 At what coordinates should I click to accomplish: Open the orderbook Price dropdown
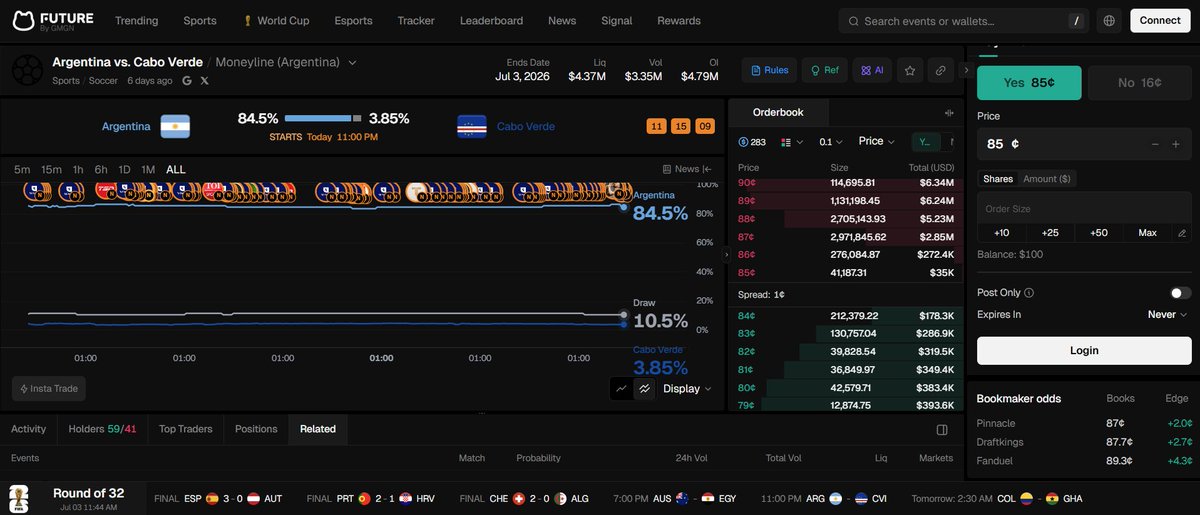coord(878,141)
